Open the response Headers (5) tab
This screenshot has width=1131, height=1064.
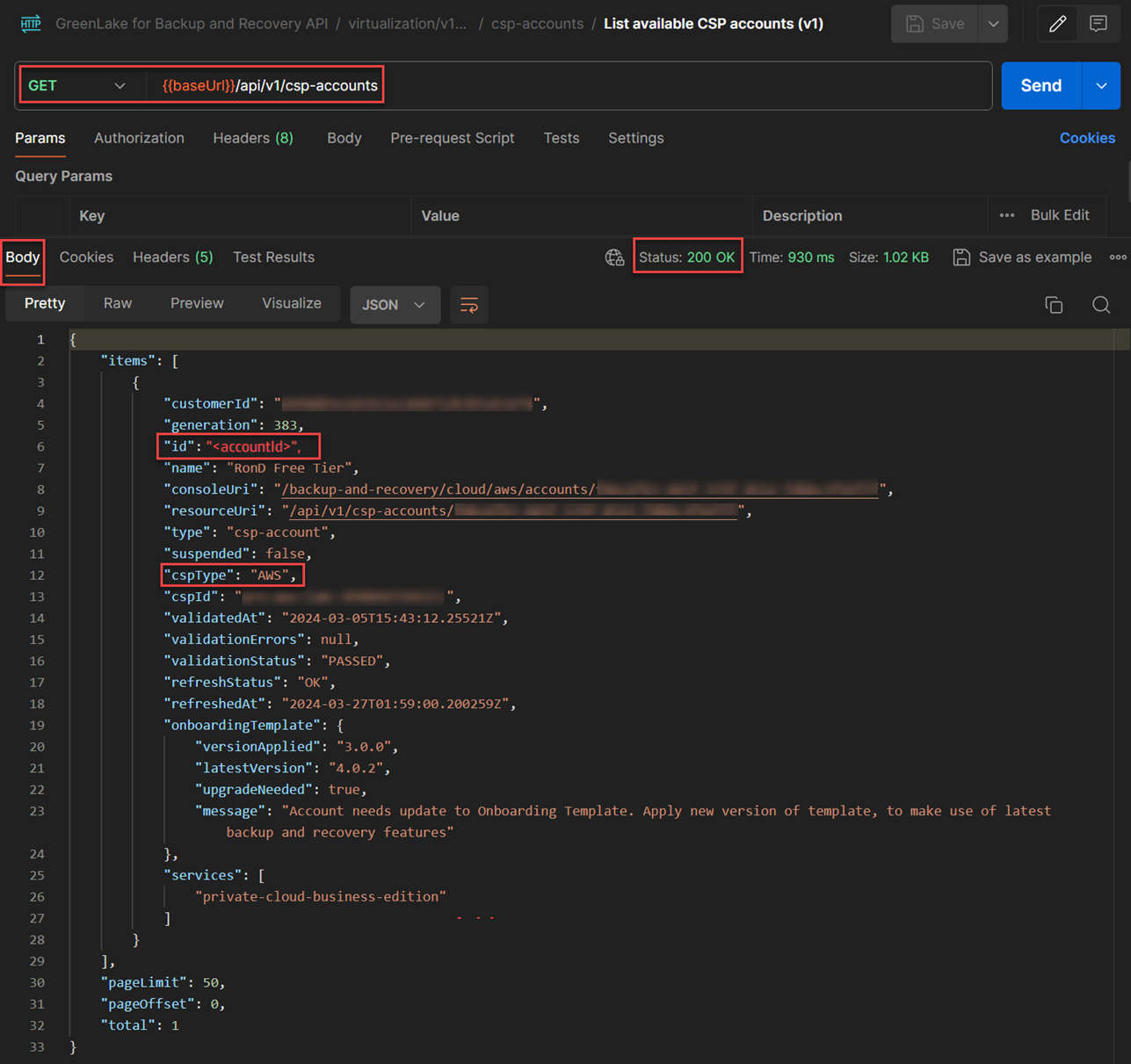[173, 257]
